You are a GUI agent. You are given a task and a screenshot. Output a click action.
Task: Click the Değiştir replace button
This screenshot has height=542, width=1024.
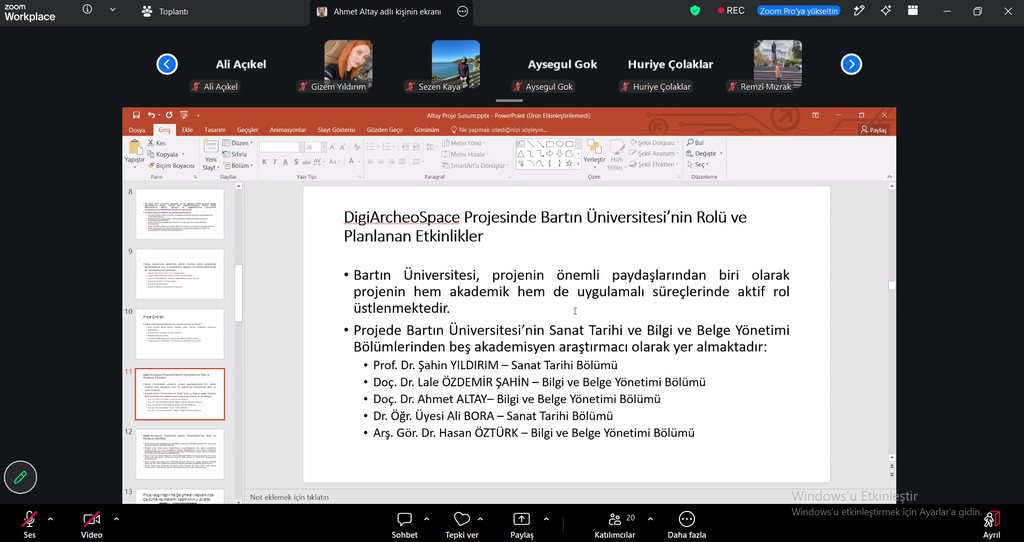703,153
